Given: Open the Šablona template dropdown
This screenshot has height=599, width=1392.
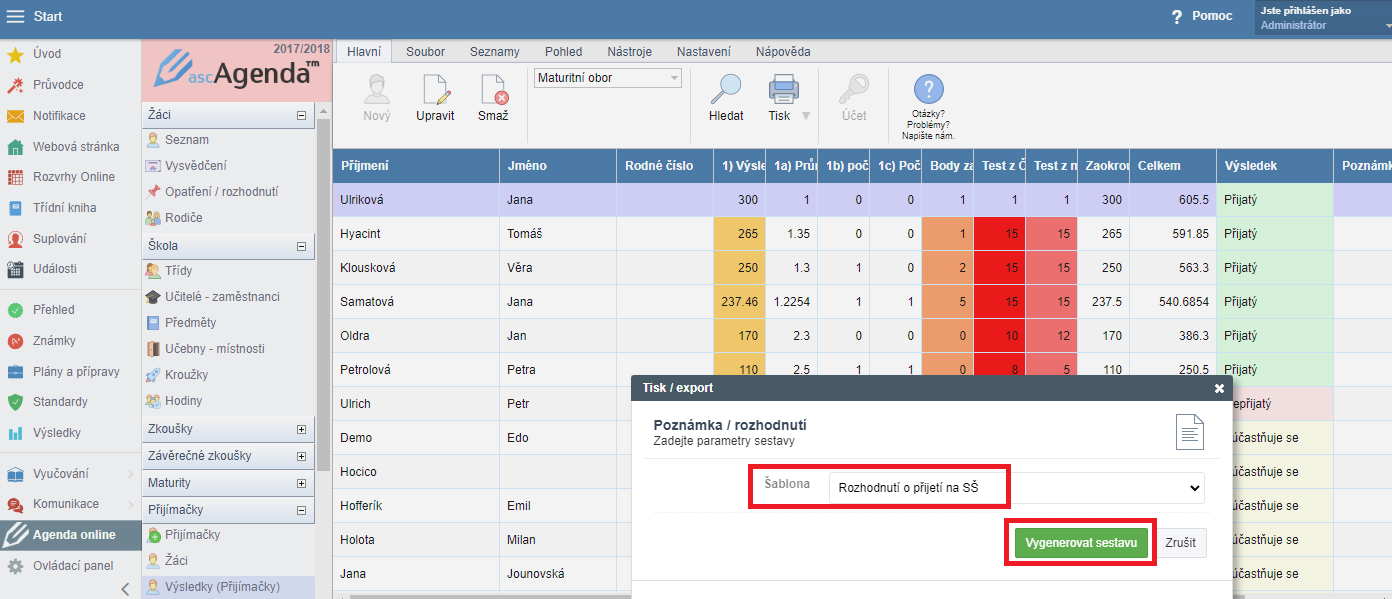Looking at the screenshot, I should coord(1016,487).
